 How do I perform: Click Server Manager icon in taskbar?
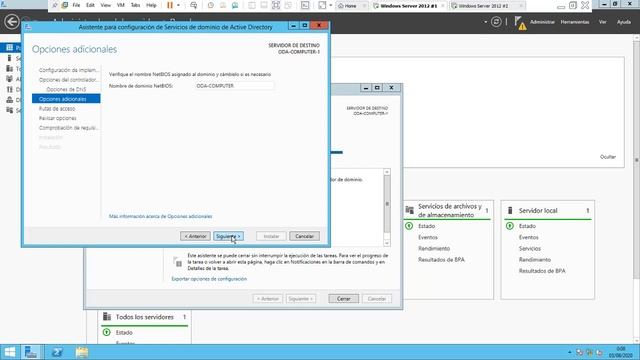click(31, 352)
